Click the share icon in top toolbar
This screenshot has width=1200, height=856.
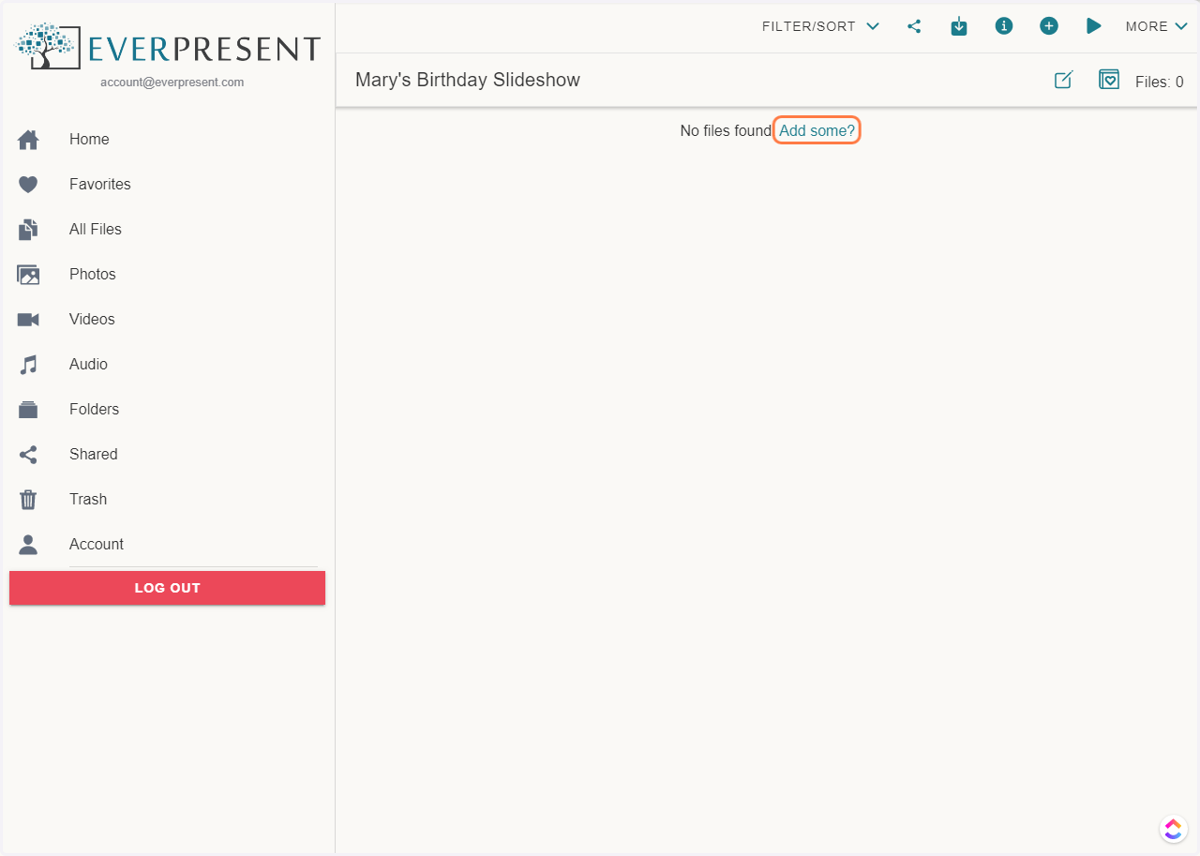(914, 27)
